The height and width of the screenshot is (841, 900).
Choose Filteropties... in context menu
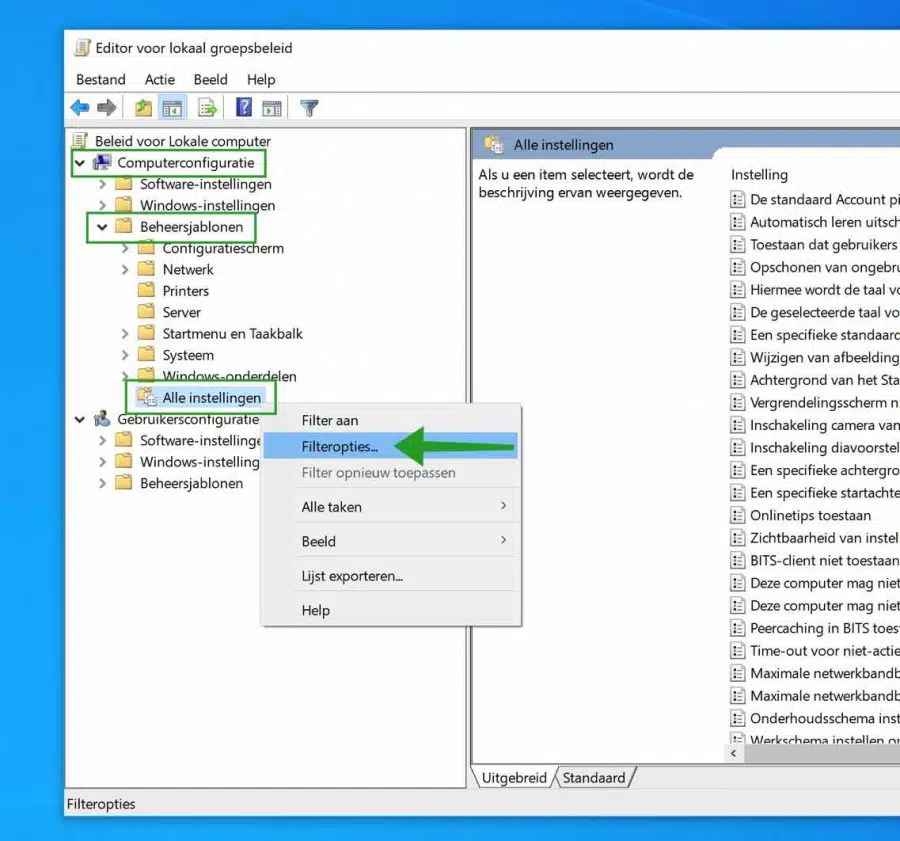click(391, 446)
